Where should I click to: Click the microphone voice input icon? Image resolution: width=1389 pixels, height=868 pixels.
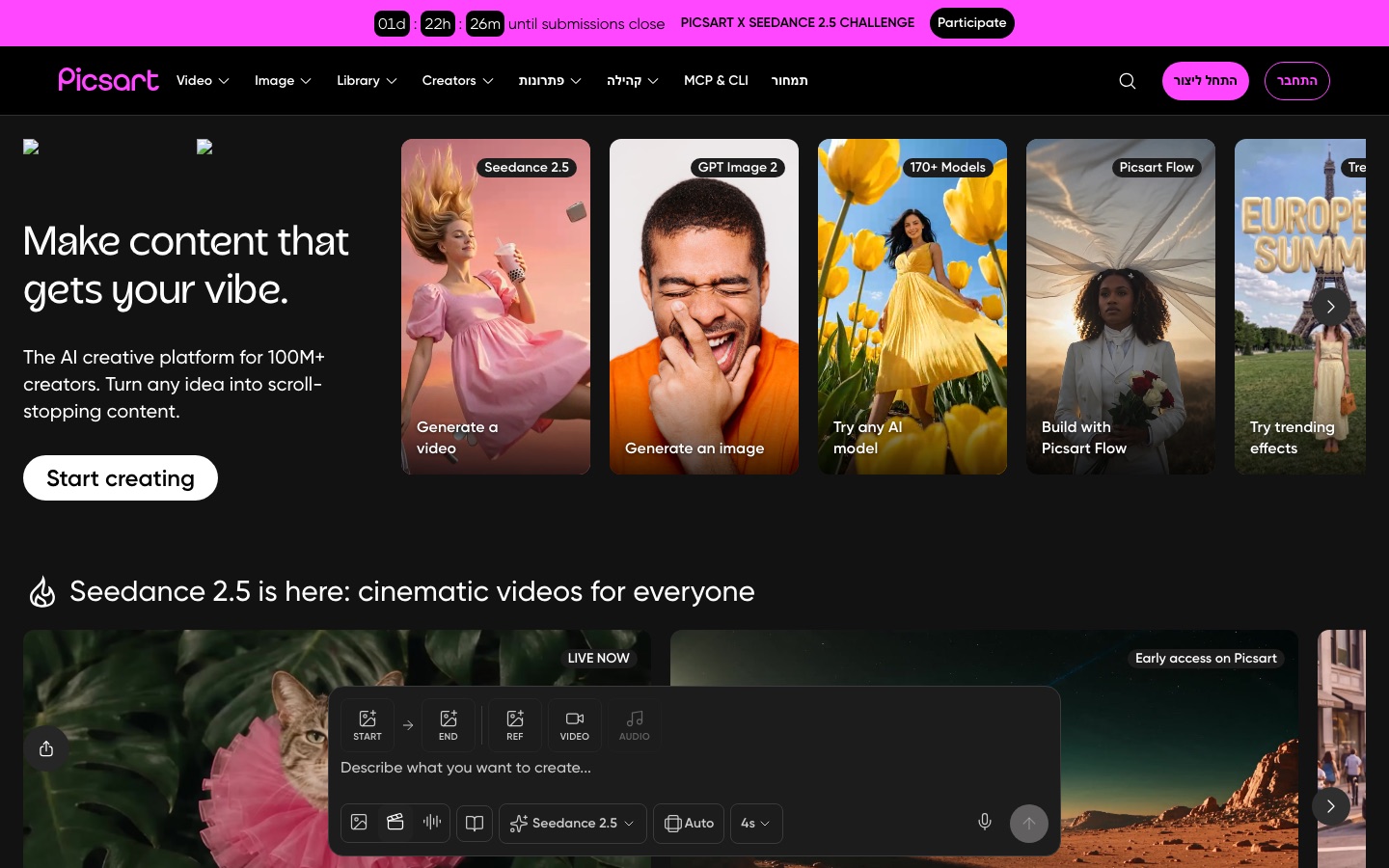tap(985, 822)
